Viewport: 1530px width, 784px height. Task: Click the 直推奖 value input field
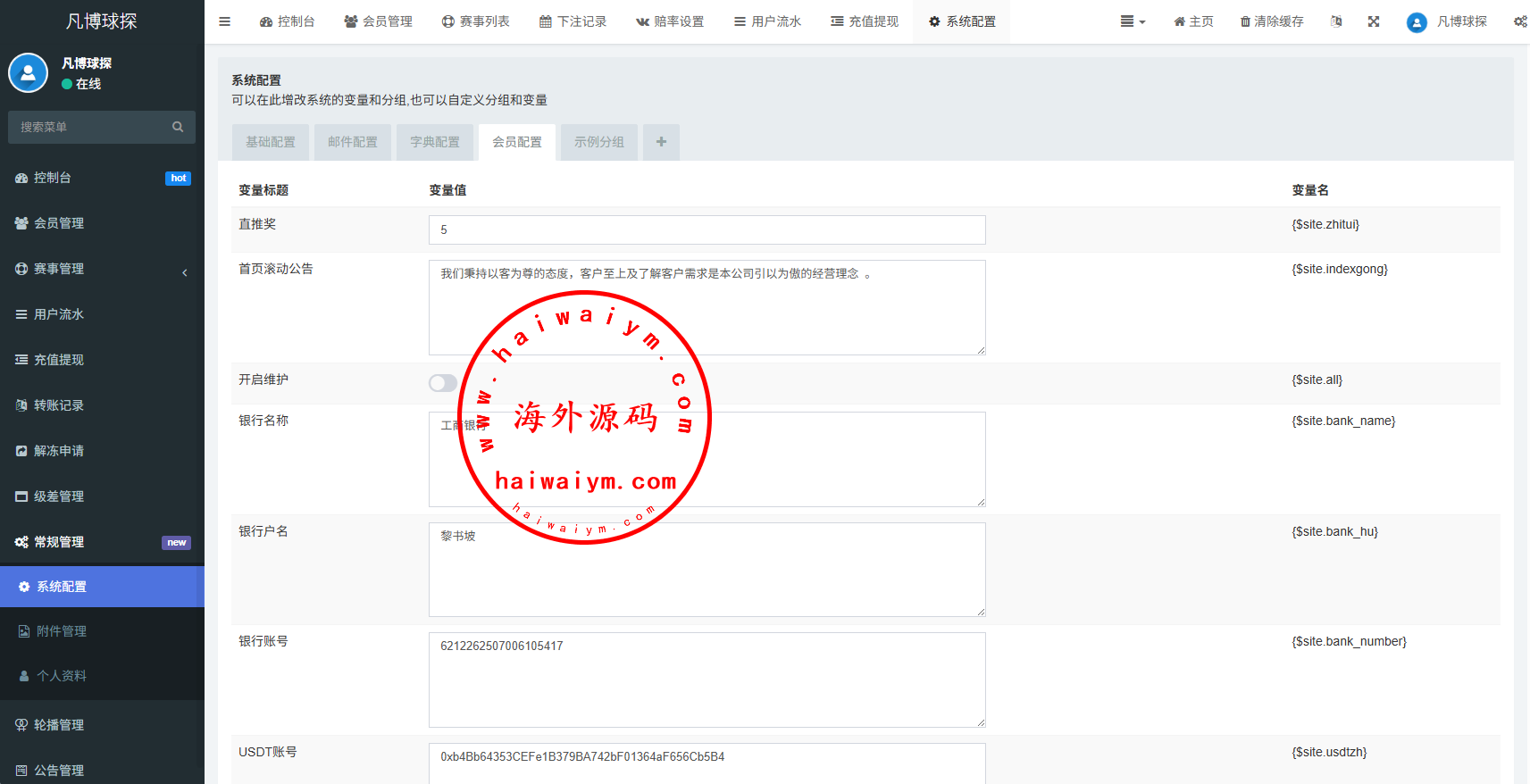pos(706,229)
